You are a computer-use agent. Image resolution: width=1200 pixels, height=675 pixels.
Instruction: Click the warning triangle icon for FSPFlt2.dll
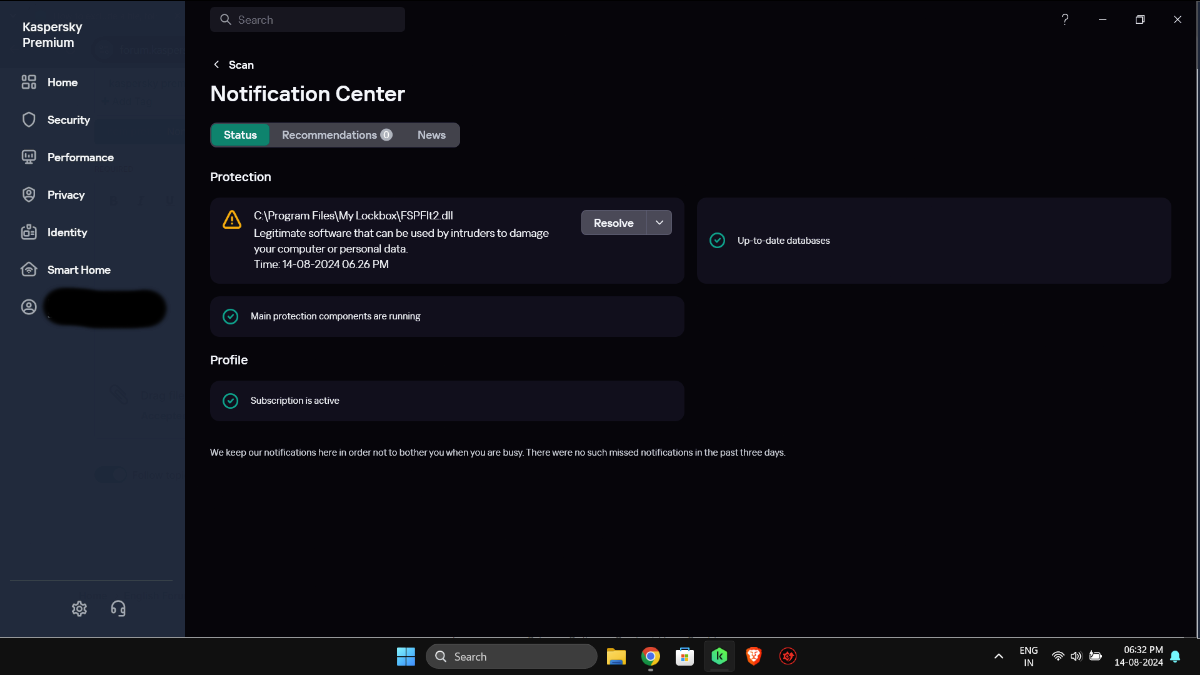(x=232, y=220)
